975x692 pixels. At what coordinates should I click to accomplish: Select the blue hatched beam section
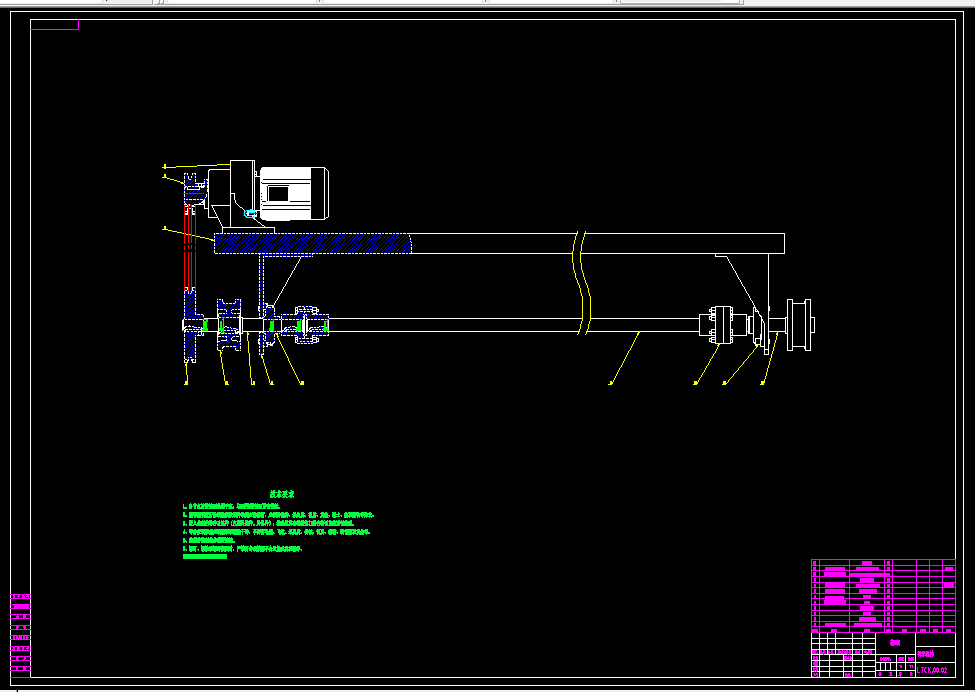313,243
